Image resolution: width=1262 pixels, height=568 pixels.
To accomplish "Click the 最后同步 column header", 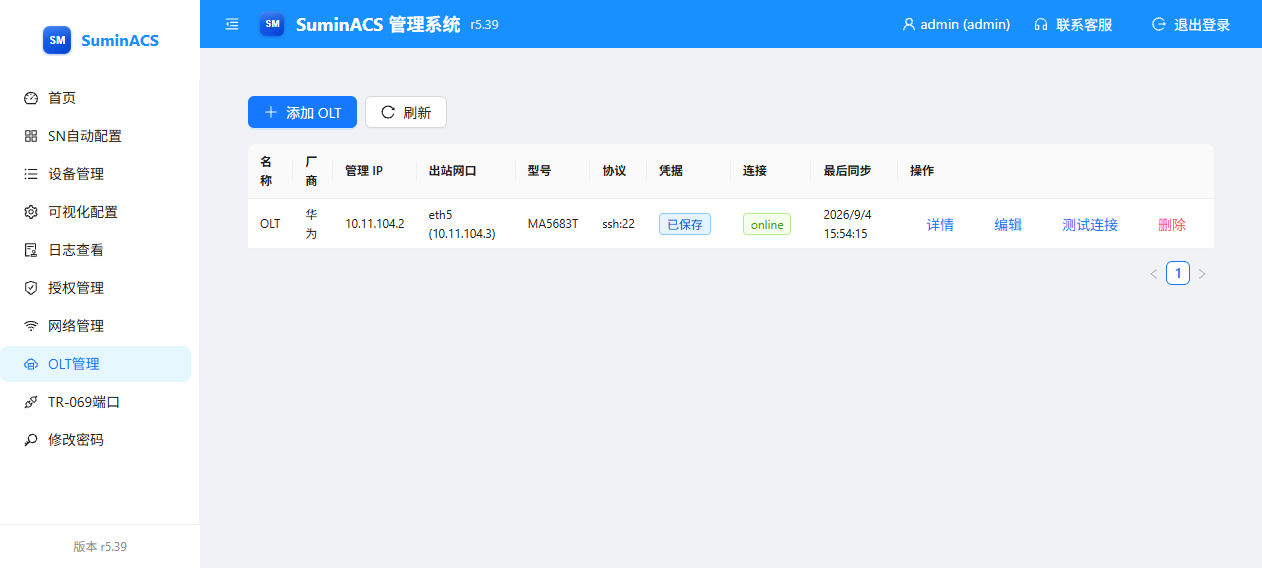I will (x=847, y=171).
